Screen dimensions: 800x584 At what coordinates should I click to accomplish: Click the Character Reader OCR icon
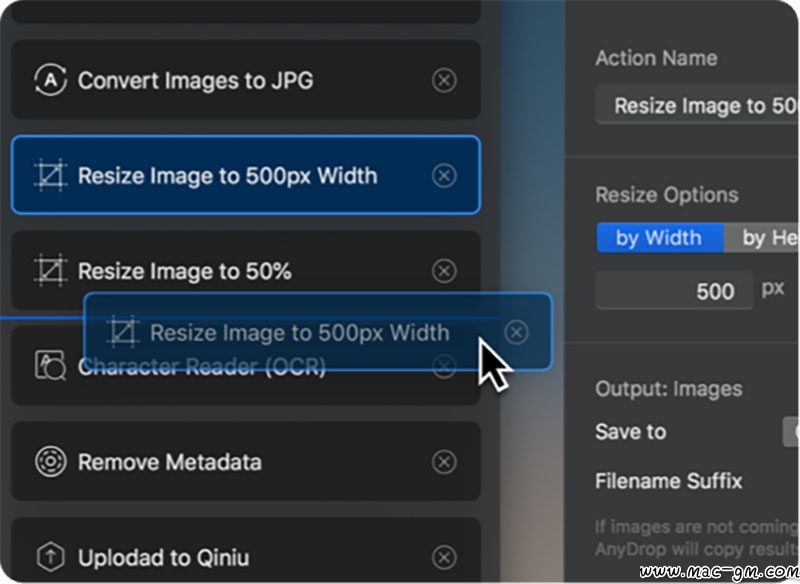[x=50, y=365]
